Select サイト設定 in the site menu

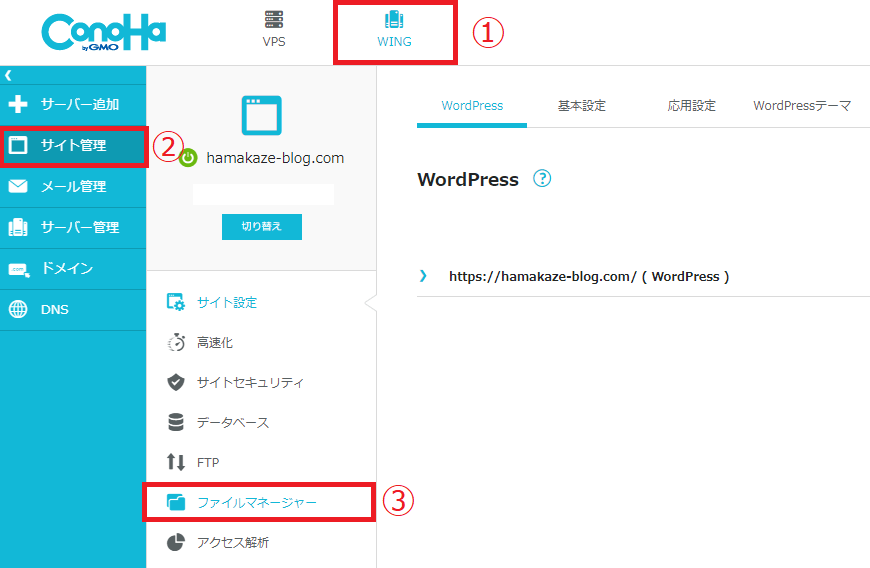coord(227,302)
